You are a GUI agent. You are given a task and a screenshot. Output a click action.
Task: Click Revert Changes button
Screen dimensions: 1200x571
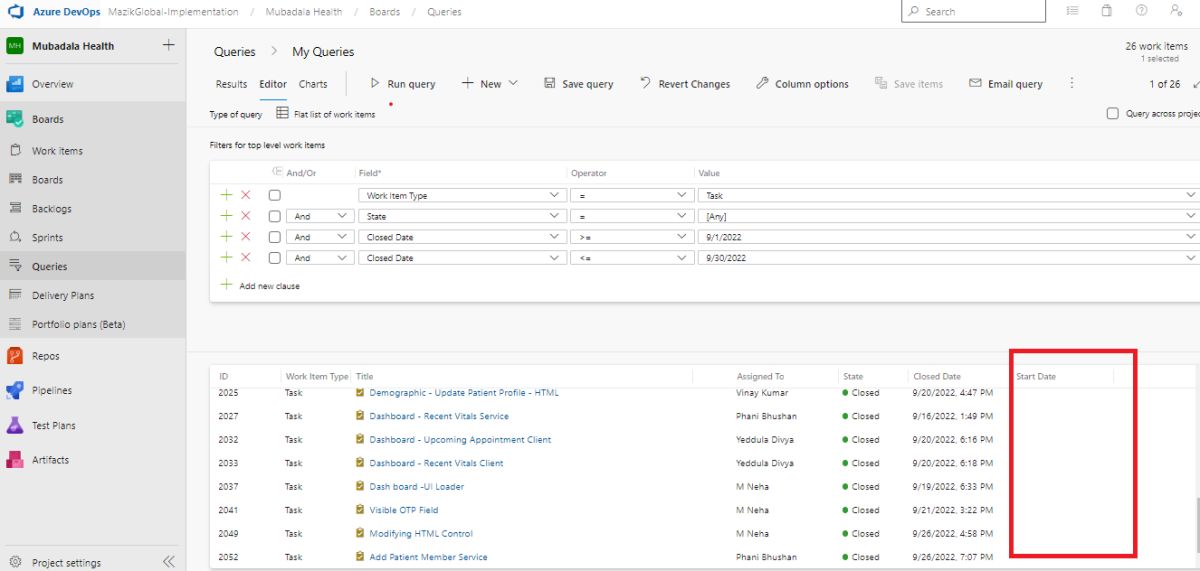[x=685, y=84]
